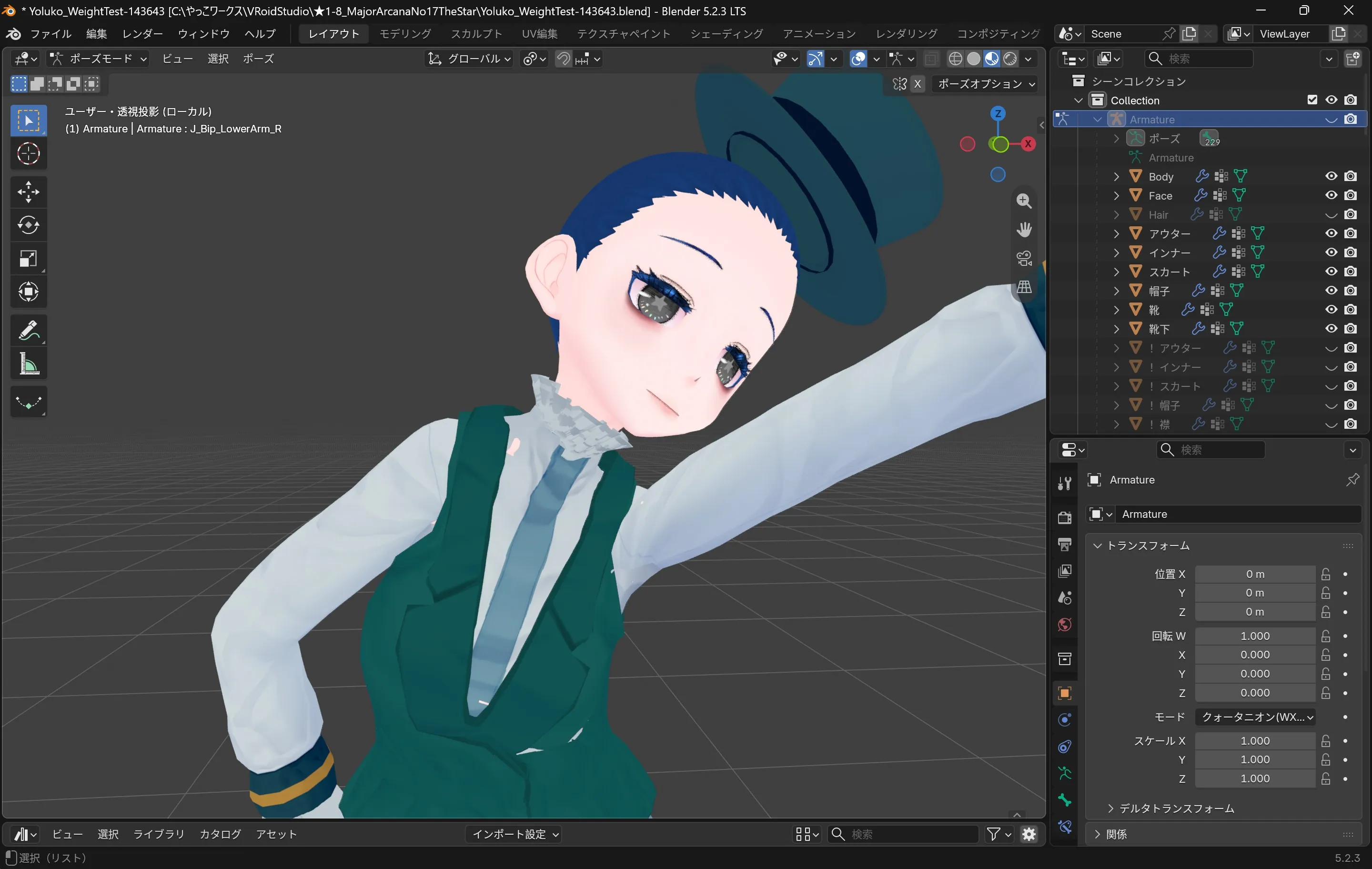
Task: Click the outliner 検索 search field
Action: (x=1199, y=59)
